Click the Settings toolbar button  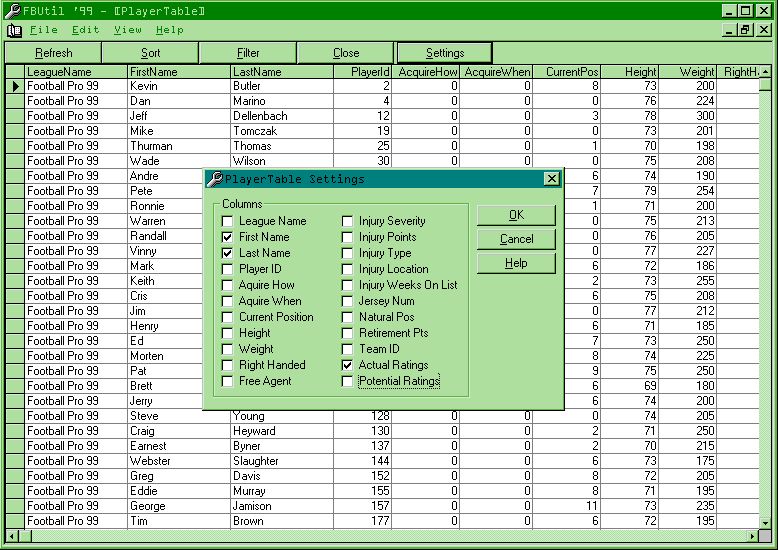pyautogui.click(x=445, y=53)
